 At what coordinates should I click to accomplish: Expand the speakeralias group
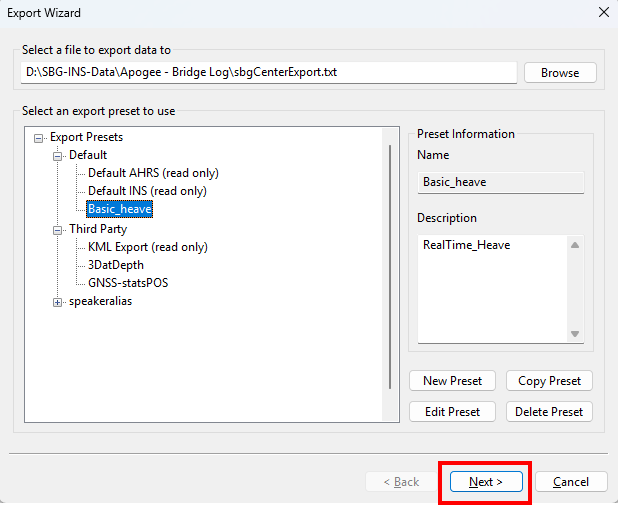(x=58, y=302)
